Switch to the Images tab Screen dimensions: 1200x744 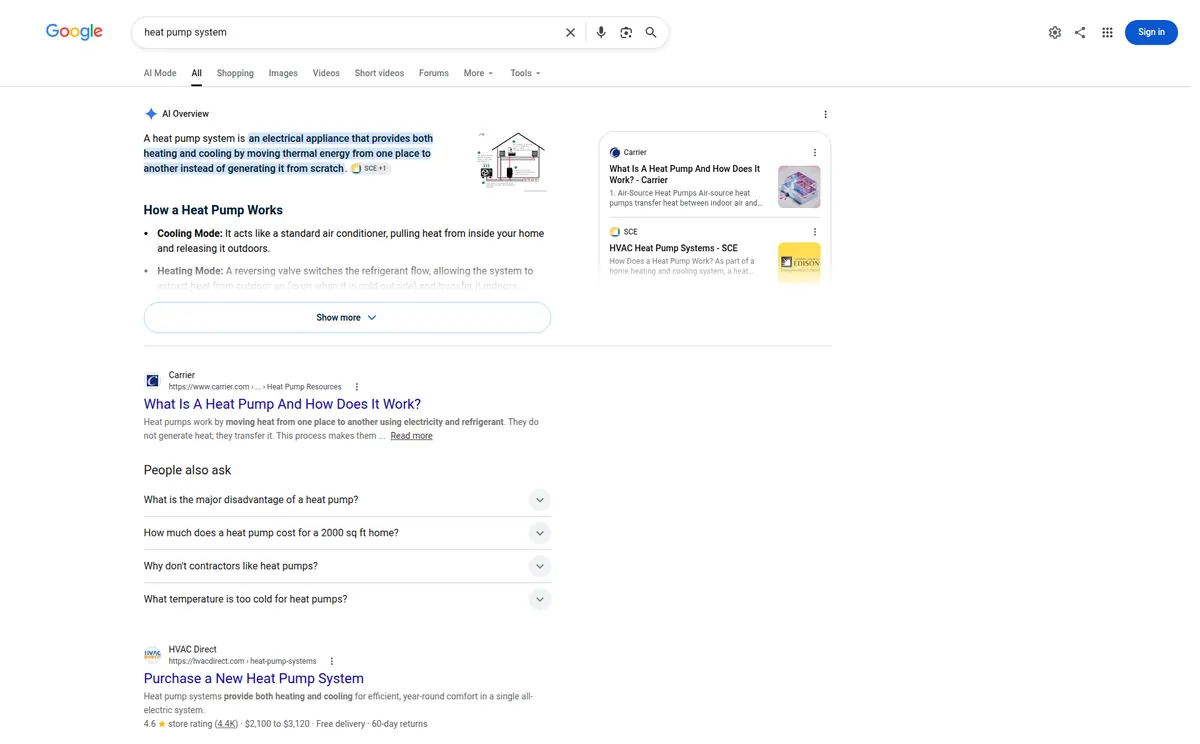point(283,73)
